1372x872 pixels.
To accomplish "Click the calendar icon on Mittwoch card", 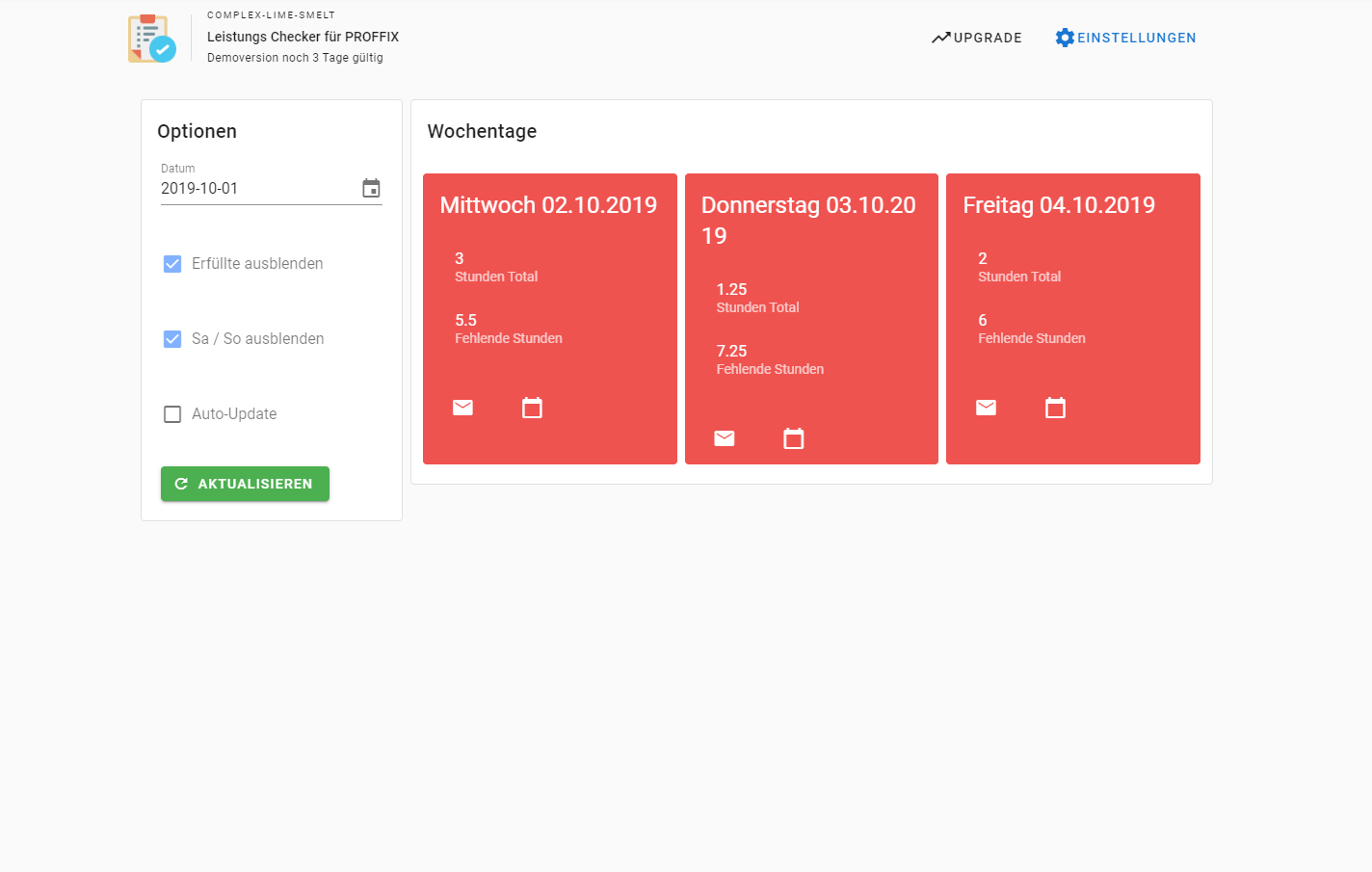I will pos(532,407).
